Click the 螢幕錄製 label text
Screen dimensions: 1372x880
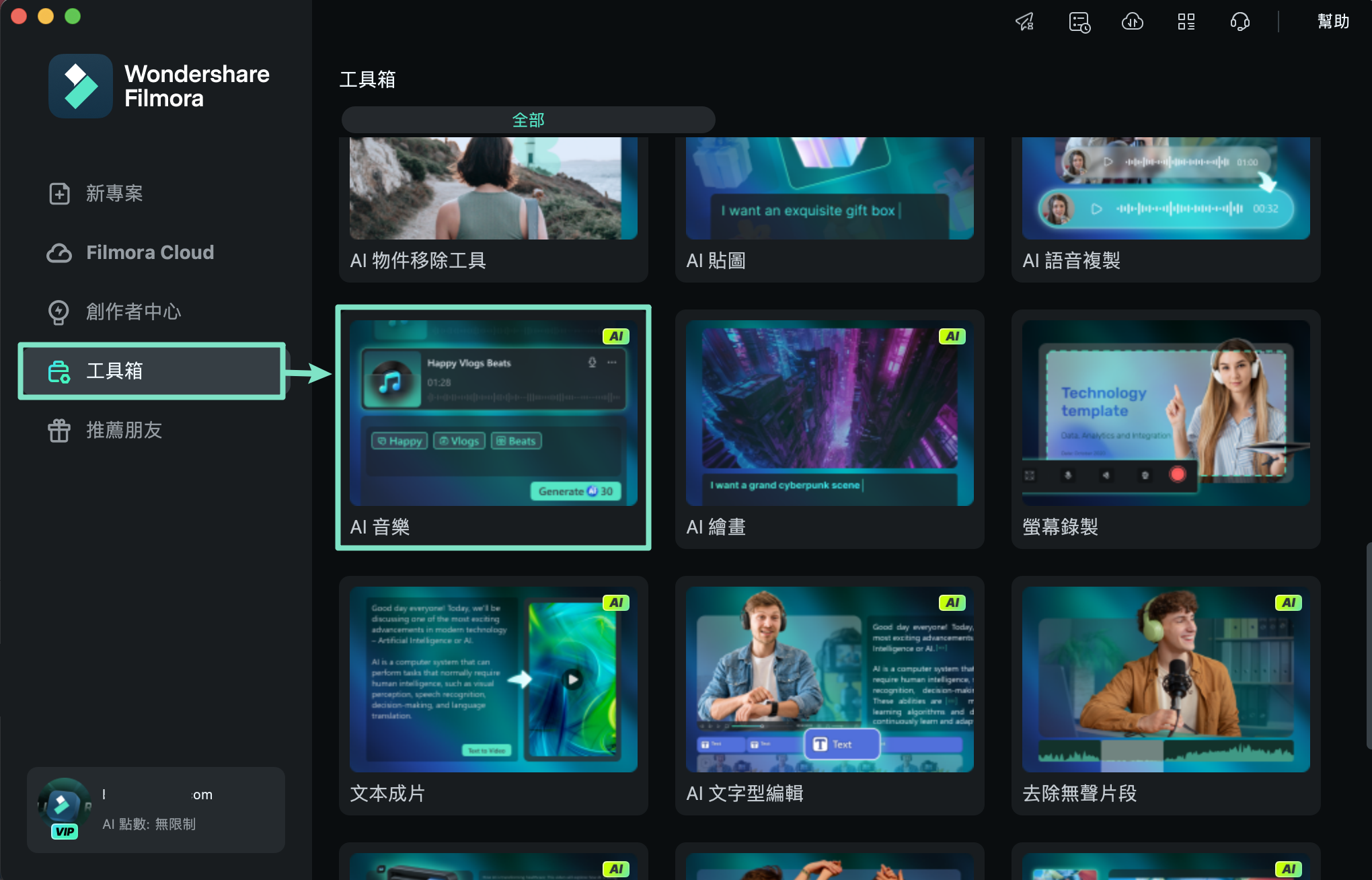[x=1061, y=527]
